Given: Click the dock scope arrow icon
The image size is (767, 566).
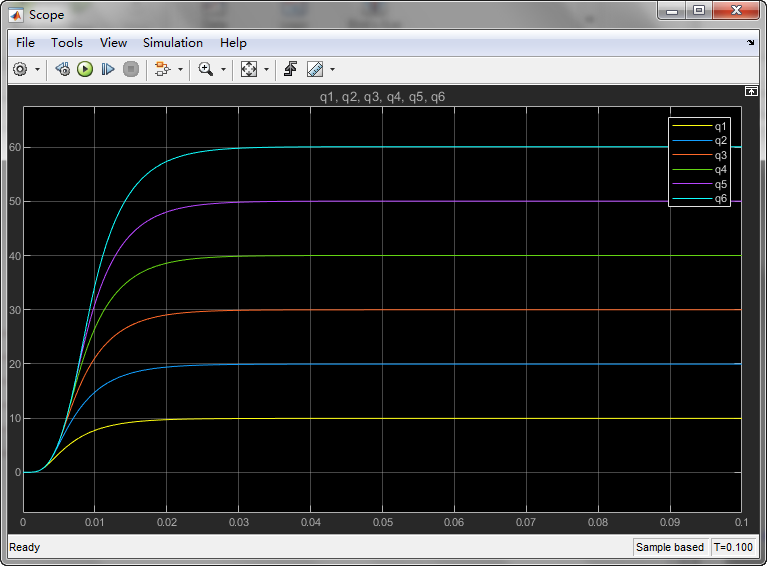Looking at the screenshot, I should tap(750, 43).
